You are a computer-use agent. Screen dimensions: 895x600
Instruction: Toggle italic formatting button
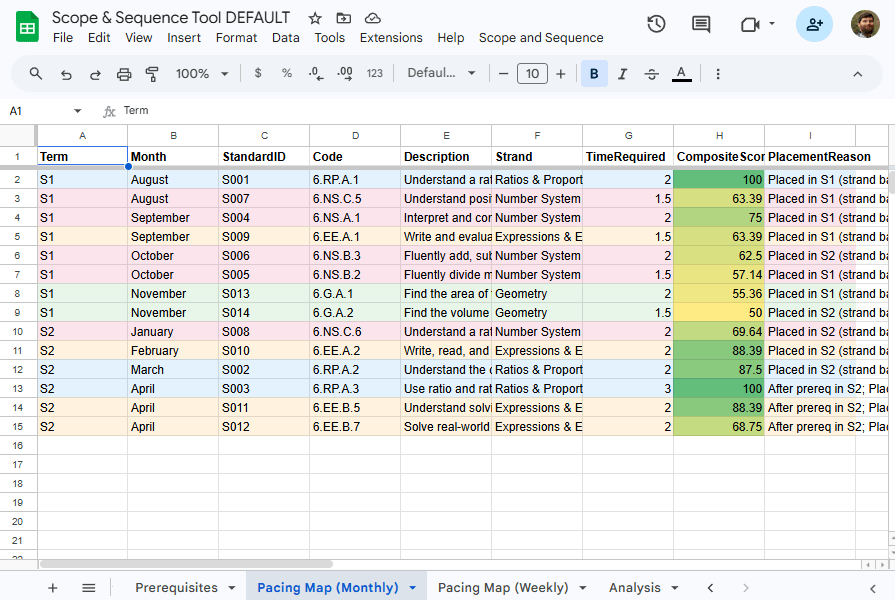[623, 74]
